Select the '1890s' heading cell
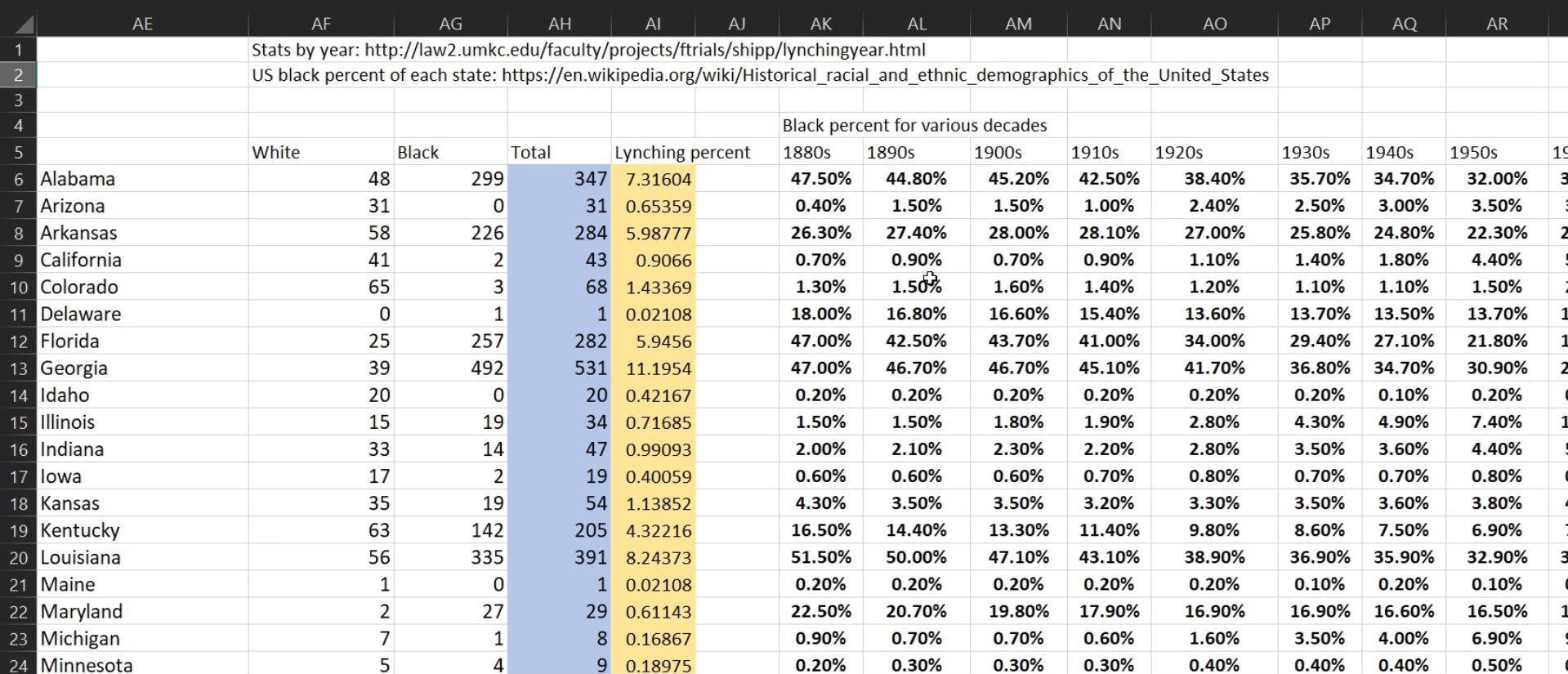Screen dimensions: 1568x674 pyautogui.click(x=917, y=152)
